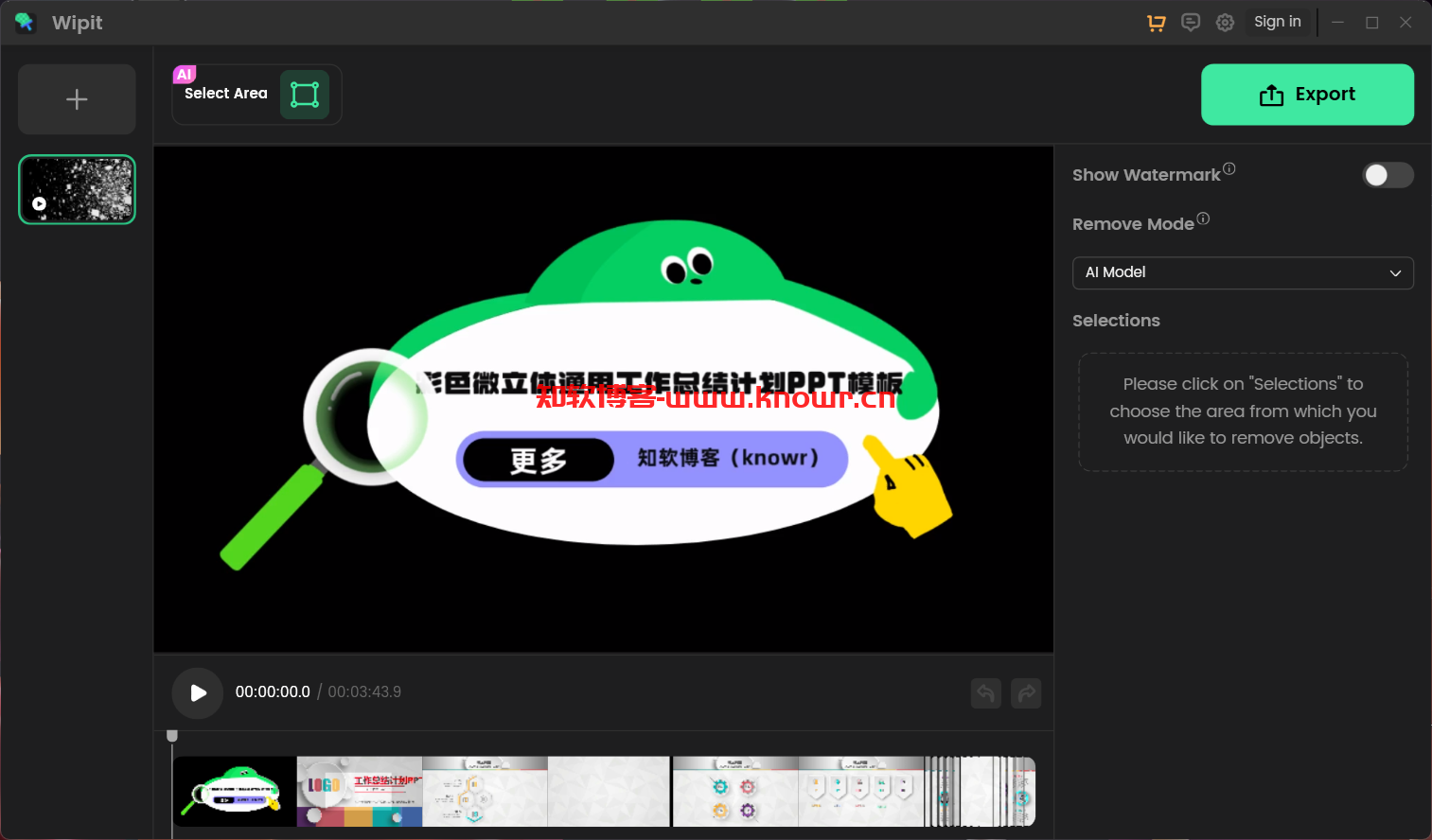Minimize the Wipit window

[x=1337, y=23]
